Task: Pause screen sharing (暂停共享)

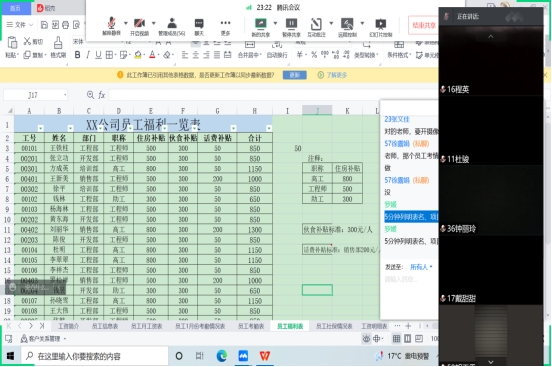Action: (x=291, y=27)
